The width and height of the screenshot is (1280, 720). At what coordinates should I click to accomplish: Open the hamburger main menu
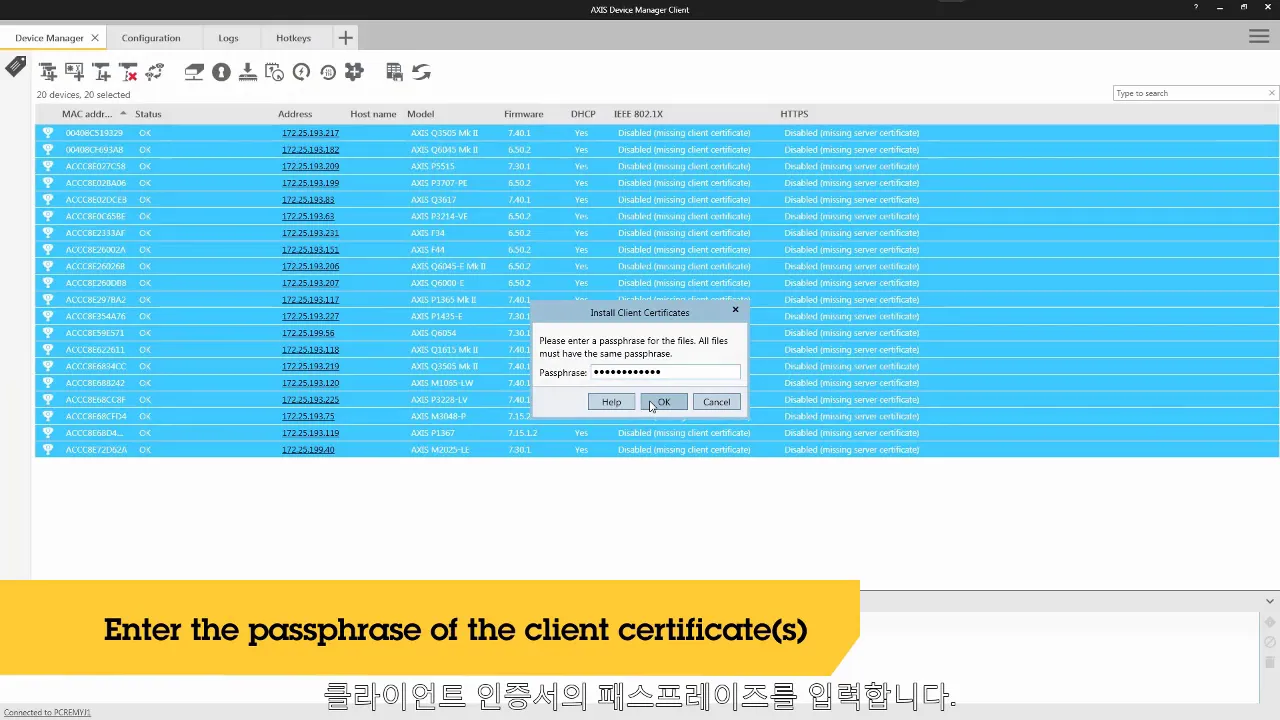coord(1259,37)
